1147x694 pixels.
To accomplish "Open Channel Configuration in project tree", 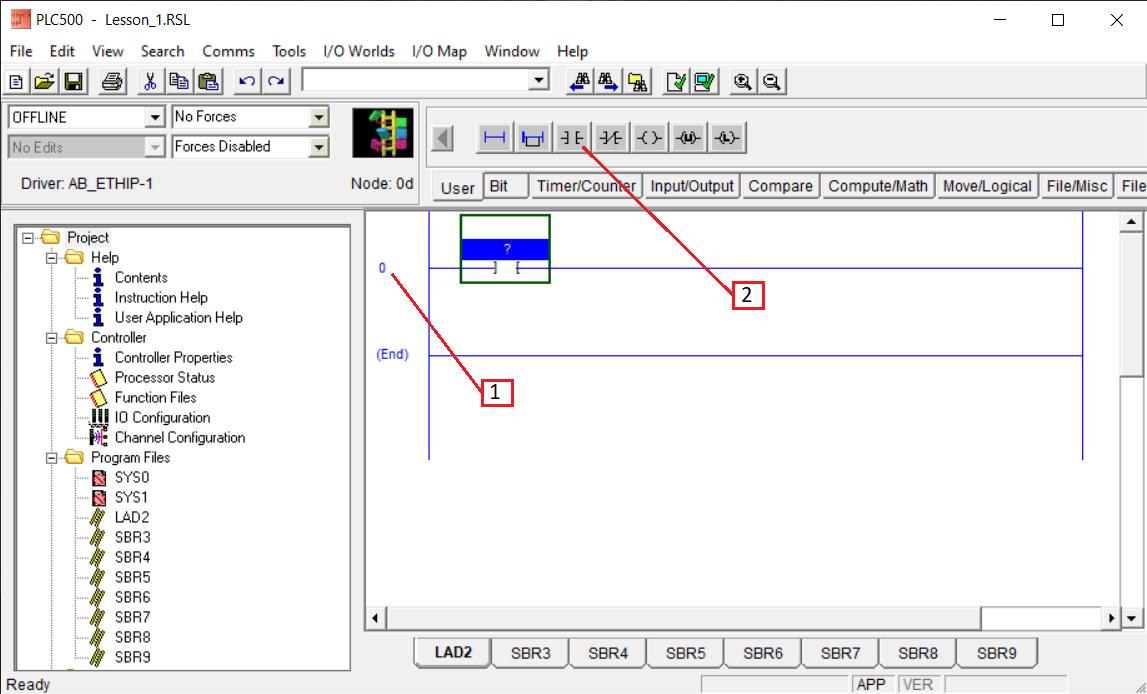I will point(180,437).
